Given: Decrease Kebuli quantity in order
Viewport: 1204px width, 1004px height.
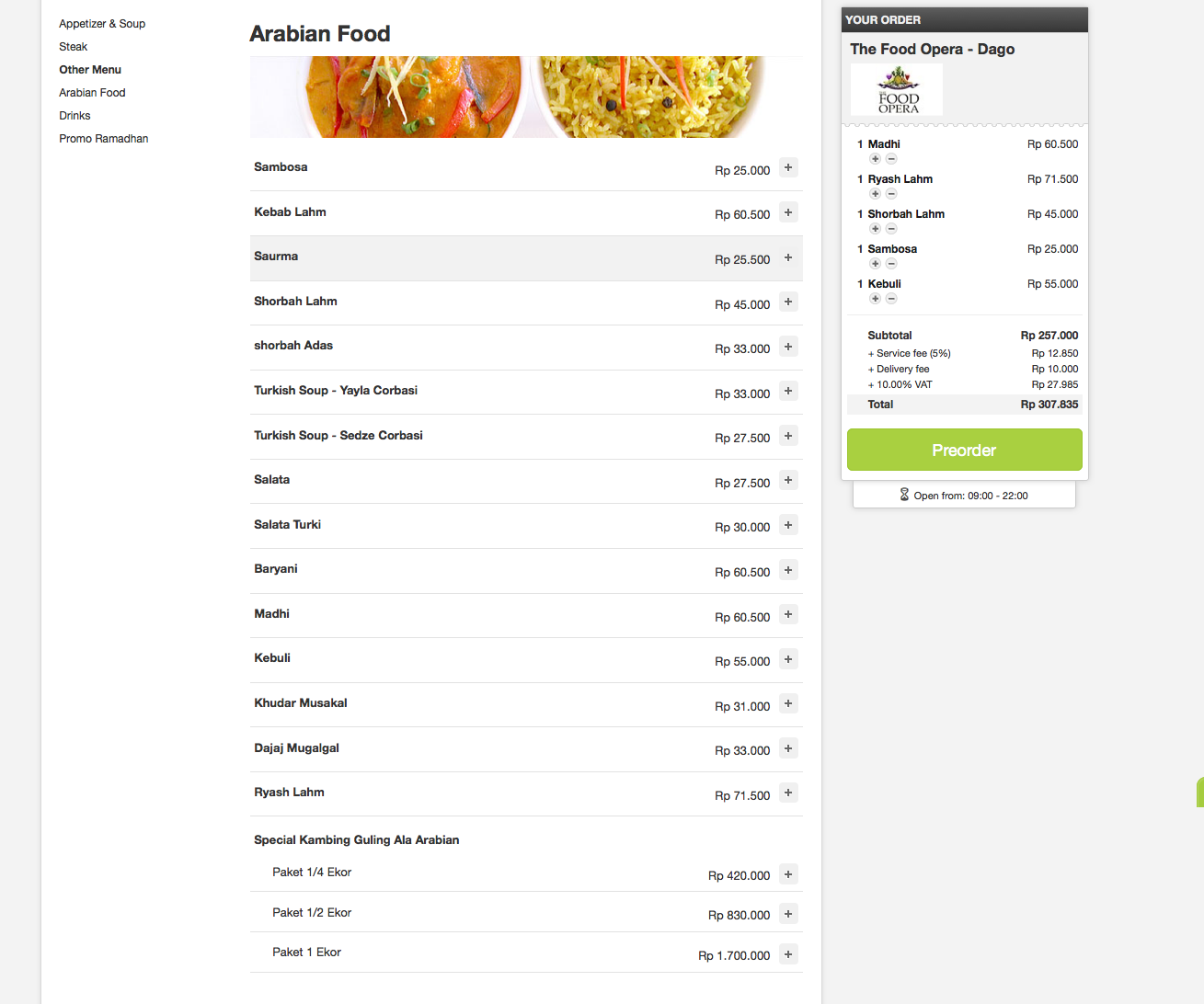Looking at the screenshot, I should pos(891,299).
